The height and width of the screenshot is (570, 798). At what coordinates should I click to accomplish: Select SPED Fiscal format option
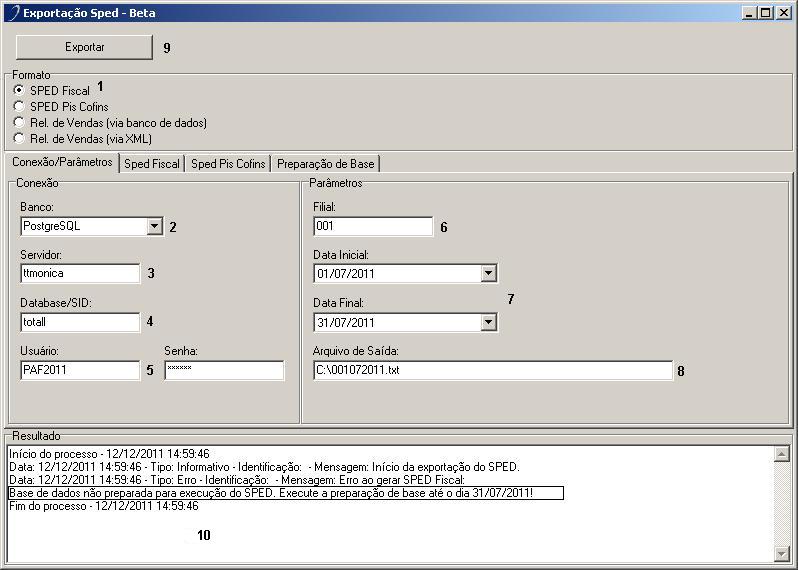tap(19, 90)
